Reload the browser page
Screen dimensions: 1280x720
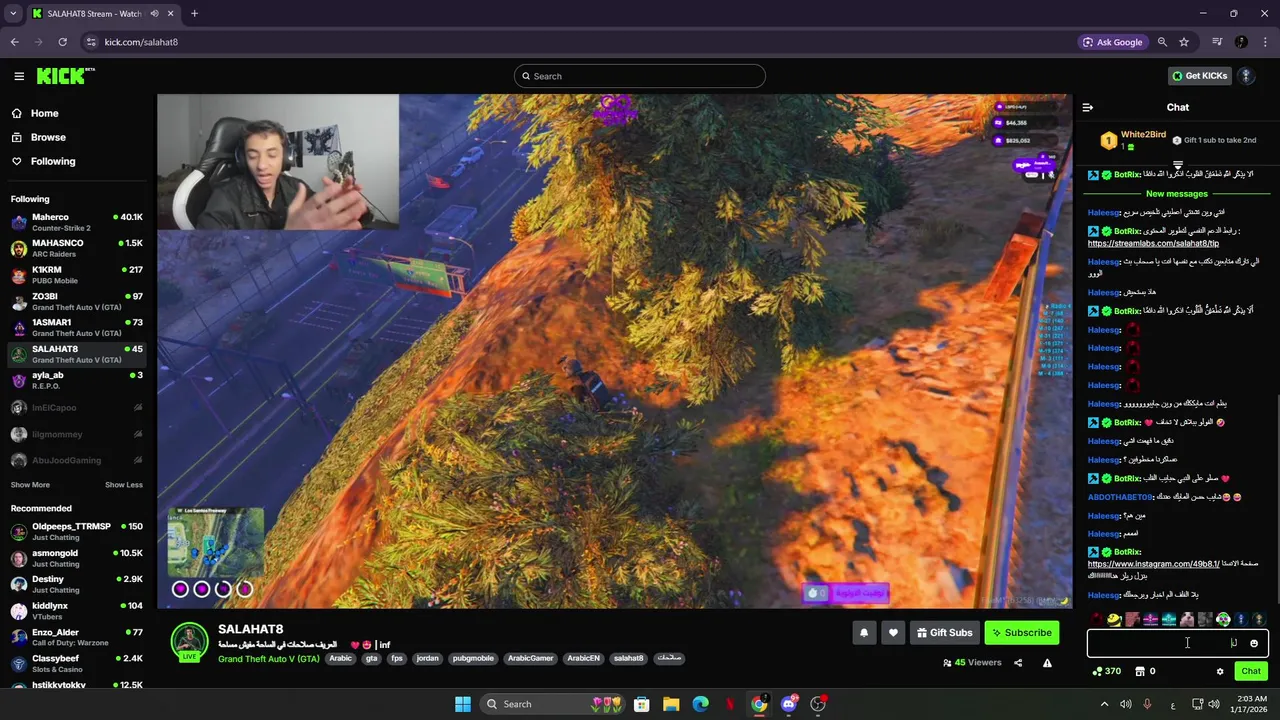point(62,42)
